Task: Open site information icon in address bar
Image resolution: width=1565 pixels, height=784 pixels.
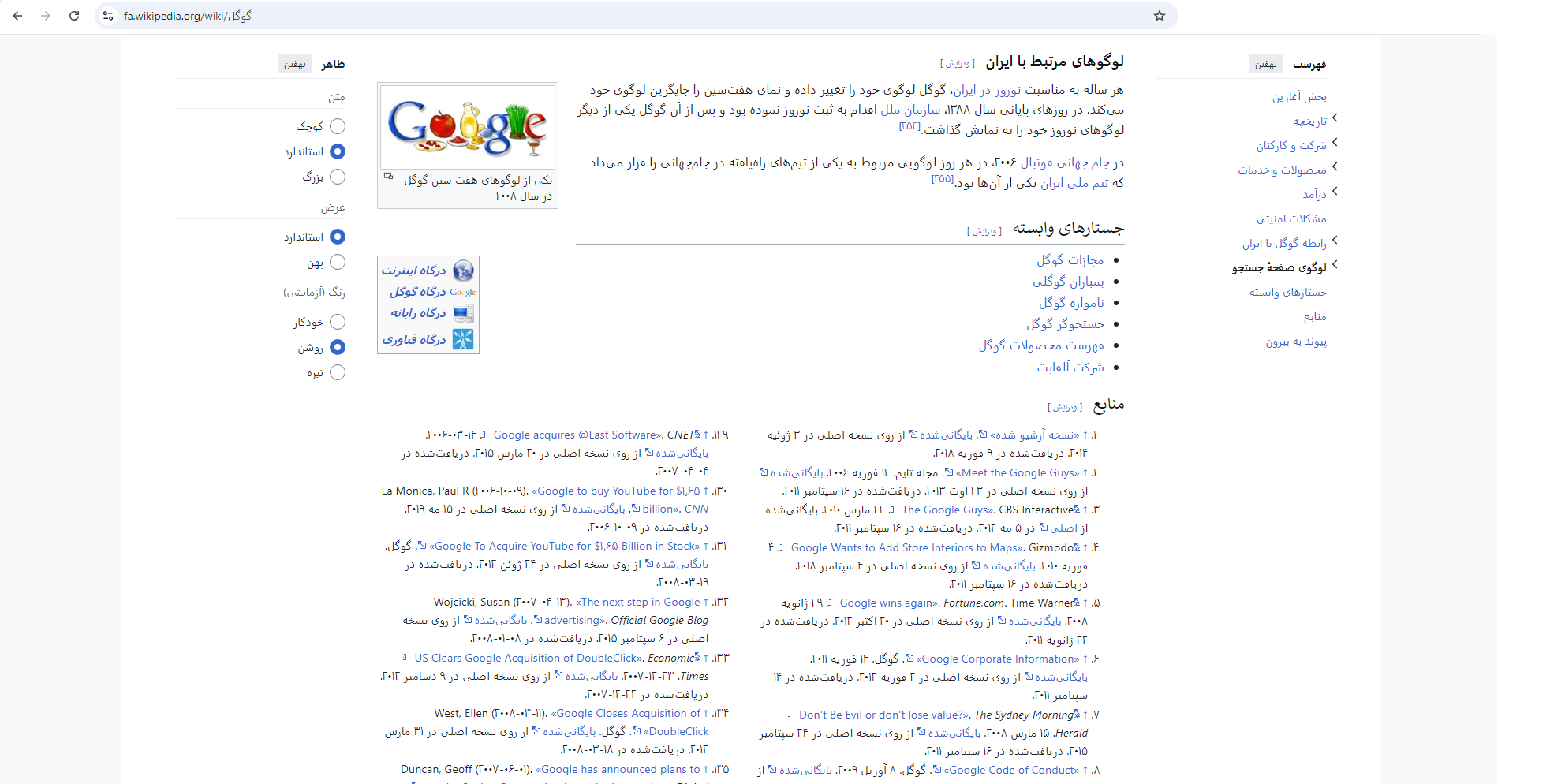Action: [x=109, y=16]
